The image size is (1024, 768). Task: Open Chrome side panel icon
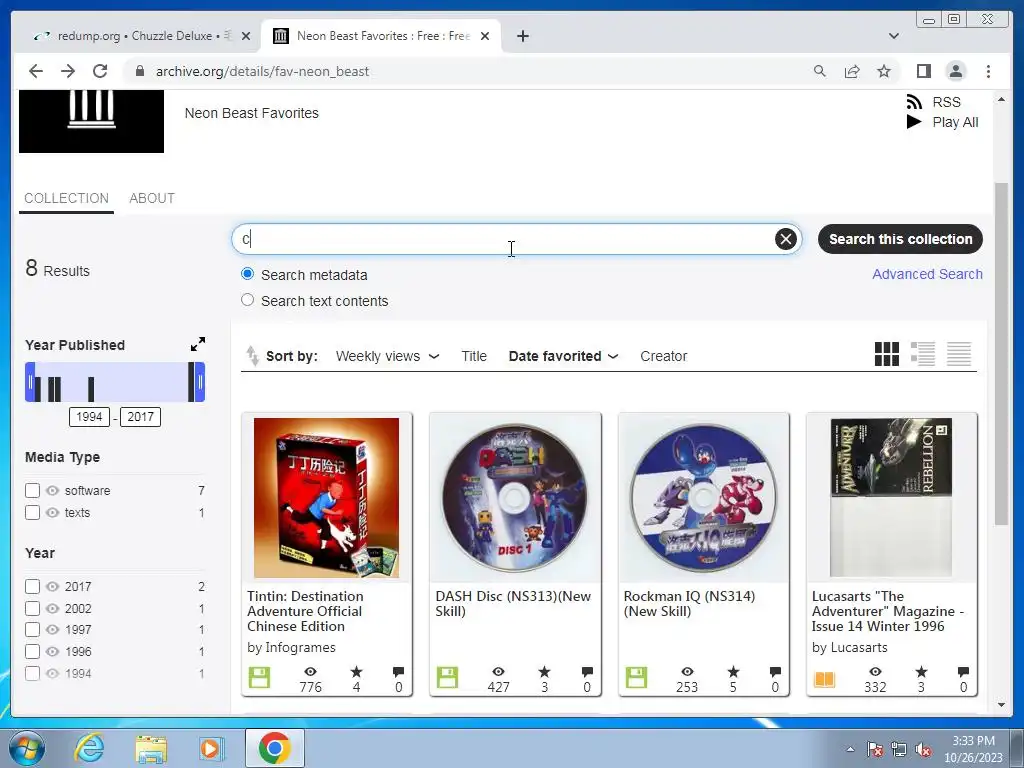pyautogui.click(x=923, y=71)
